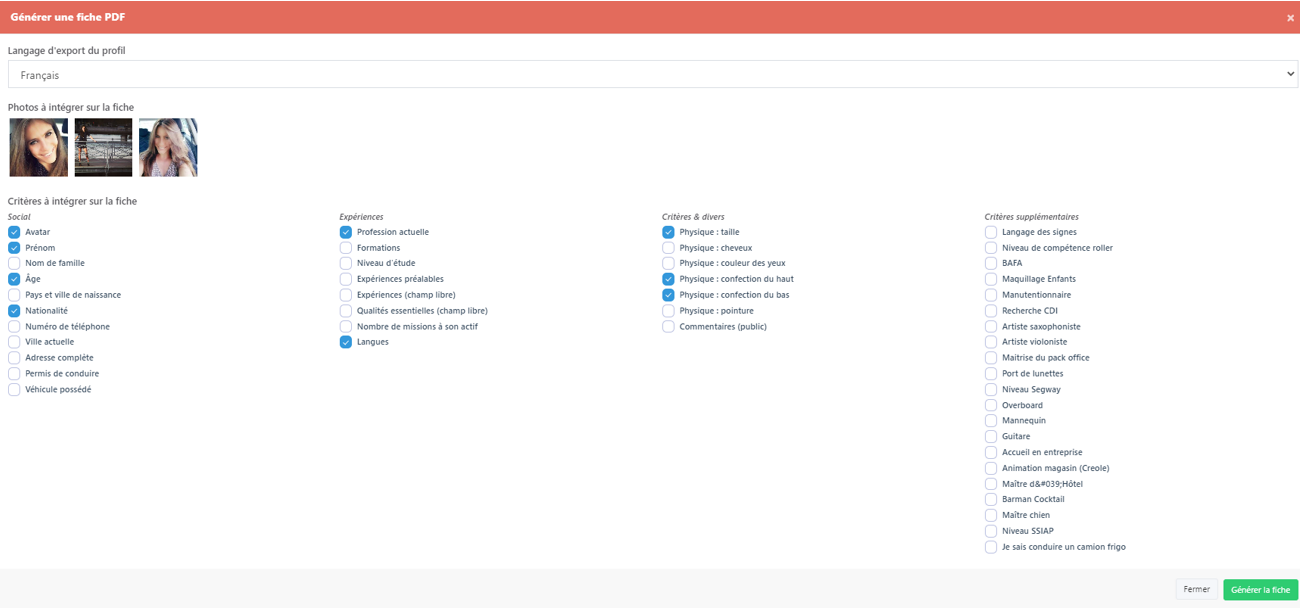Enable the Nom de famille checkbox
The image size is (1300, 613).
(x=14, y=264)
